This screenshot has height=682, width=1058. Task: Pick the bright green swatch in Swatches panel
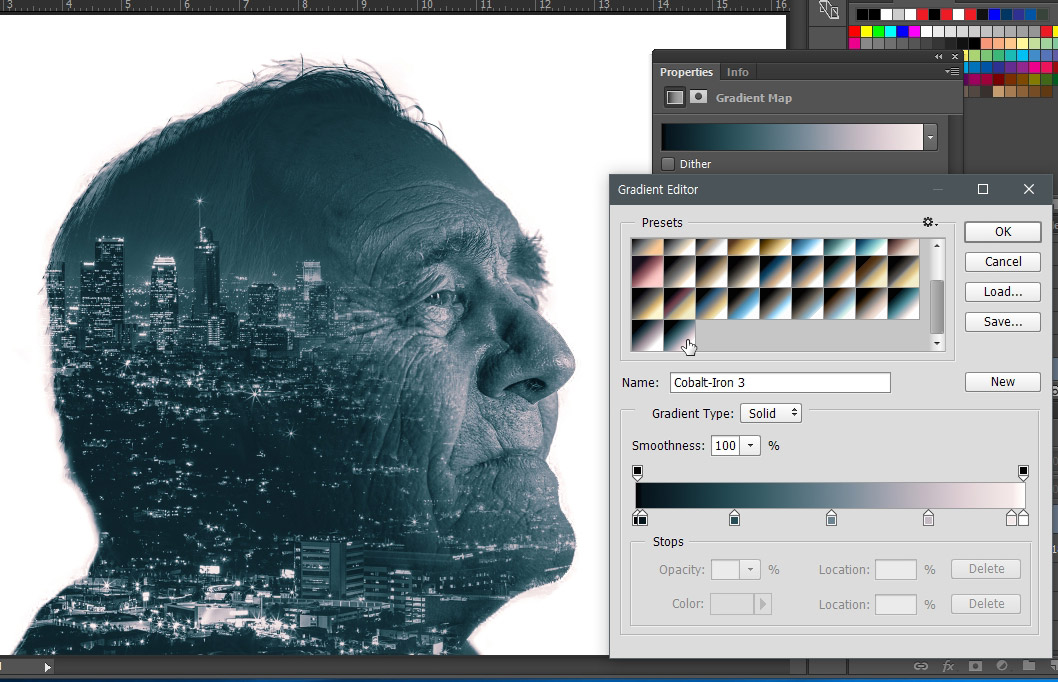click(879, 31)
